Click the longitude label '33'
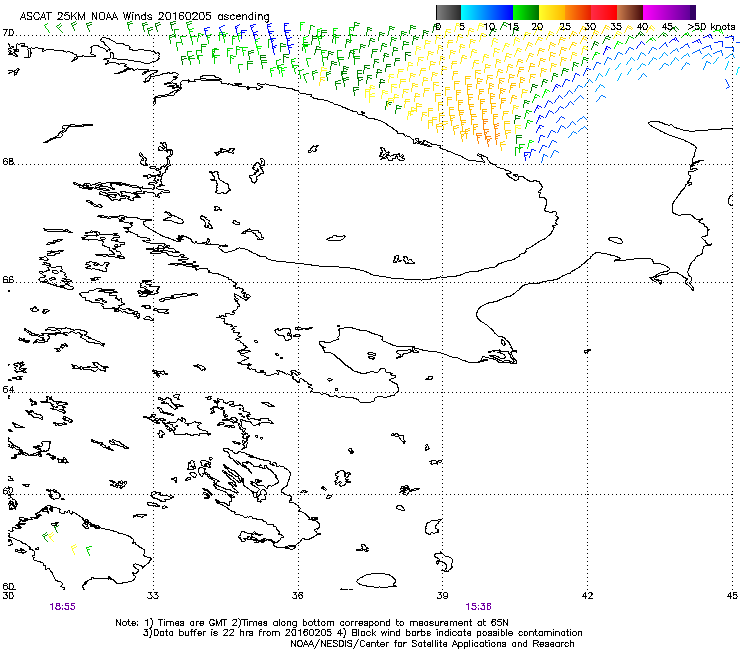The width and height of the screenshot is (740, 650). [153, 596]
